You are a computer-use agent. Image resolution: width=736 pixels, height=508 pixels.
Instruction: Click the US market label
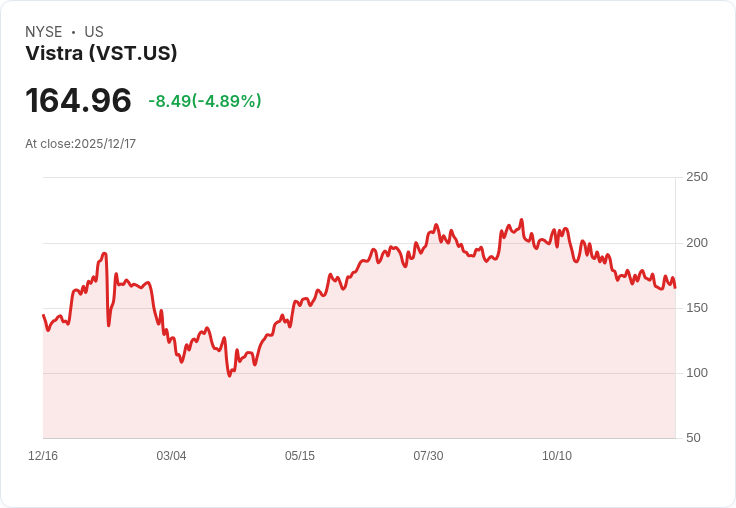point(94,32)
